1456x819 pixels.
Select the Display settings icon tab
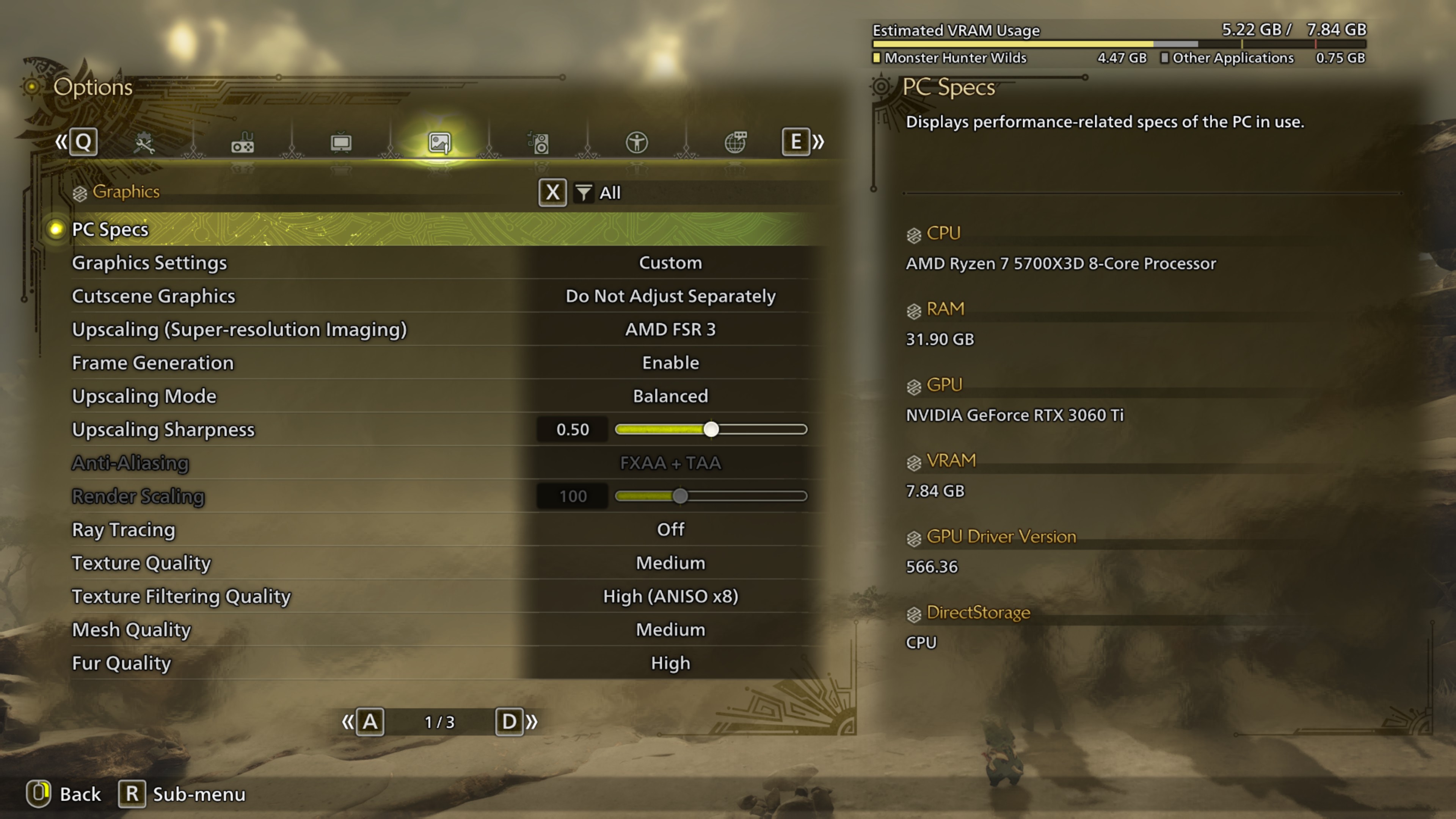coord(340,141)
